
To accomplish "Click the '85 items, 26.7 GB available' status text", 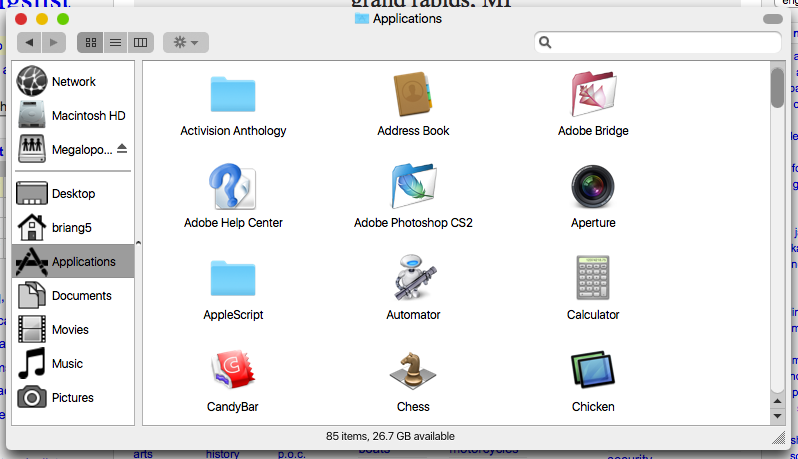I will click(390, 436).
